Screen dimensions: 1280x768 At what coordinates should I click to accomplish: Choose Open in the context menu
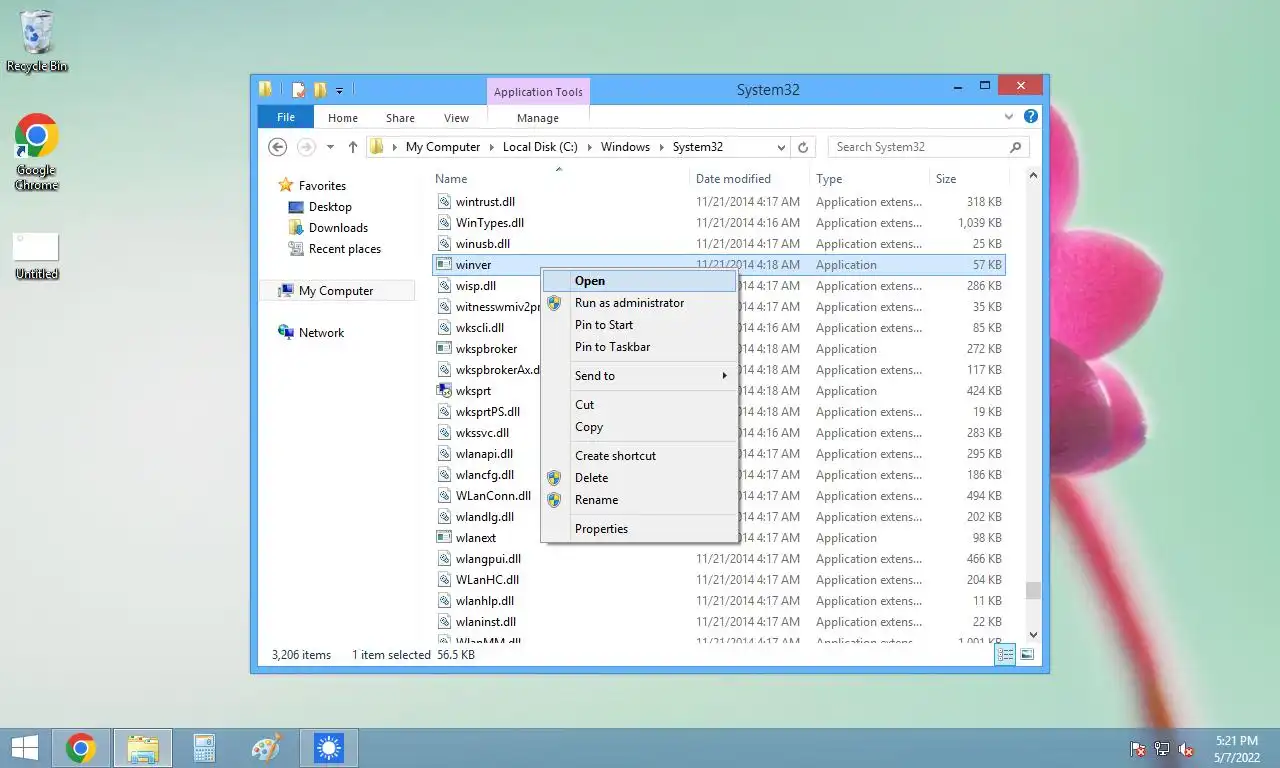click(x=639, y=281)
